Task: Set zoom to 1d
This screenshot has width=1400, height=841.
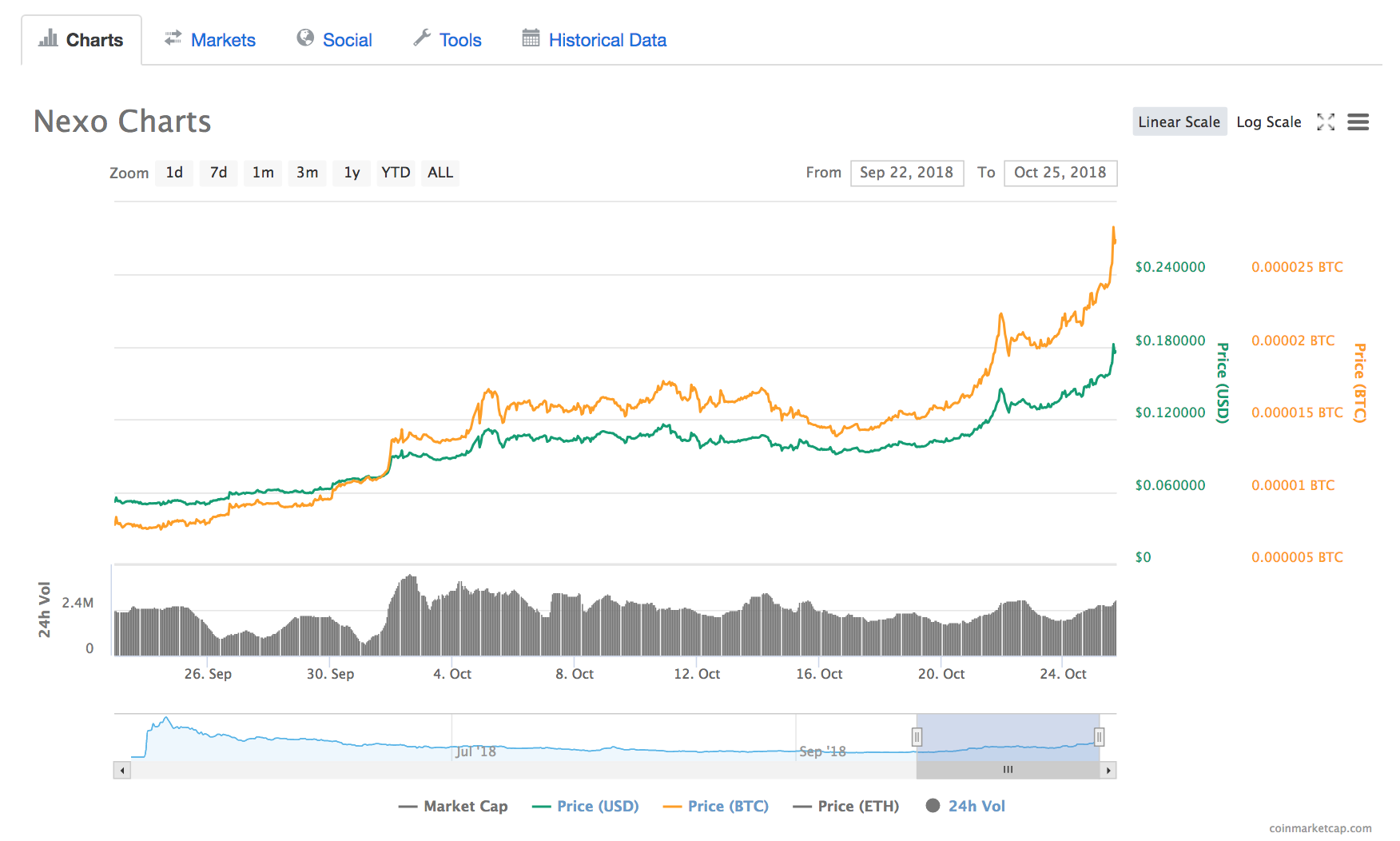Action: [x=174, y=173]
